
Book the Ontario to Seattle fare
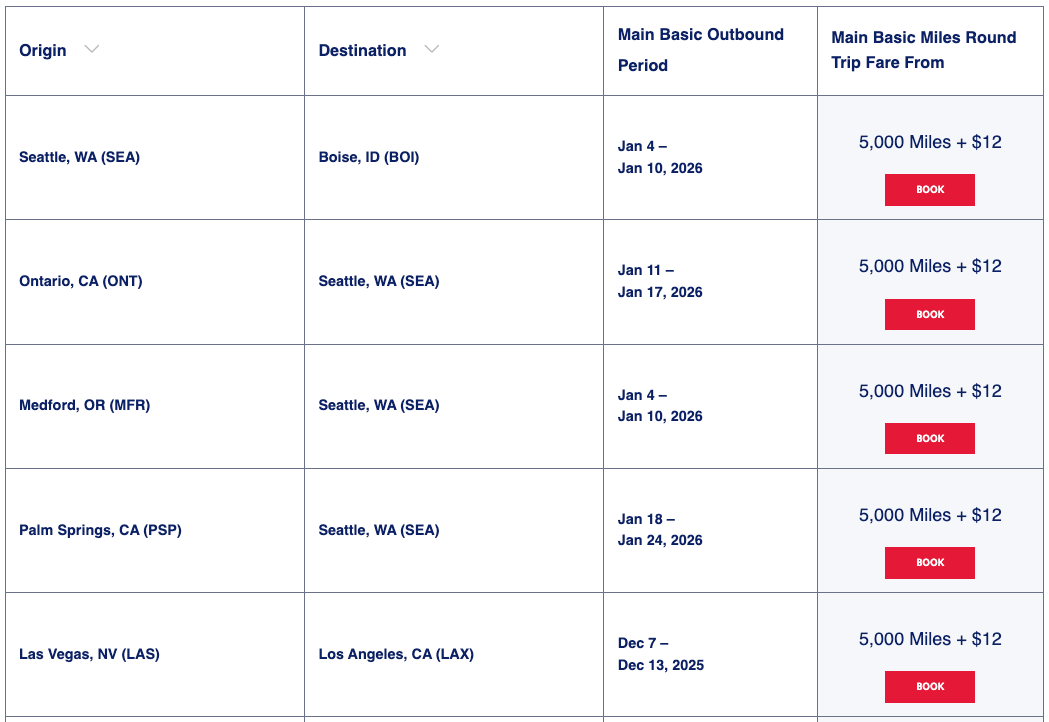tap(929, 314)
